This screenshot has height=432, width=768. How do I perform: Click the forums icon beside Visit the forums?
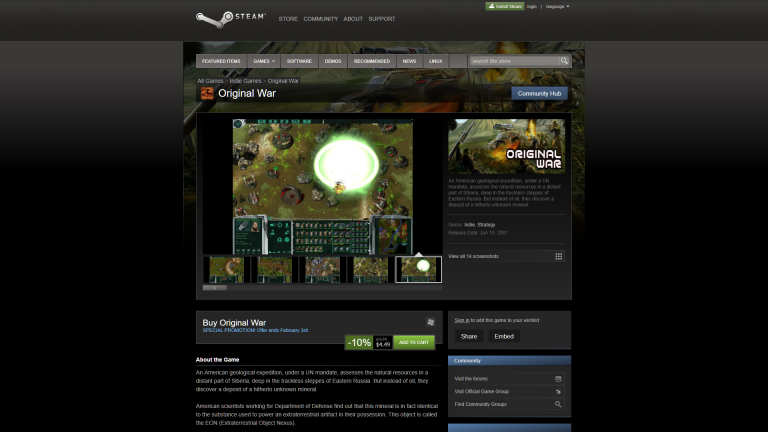click(558, 379)
